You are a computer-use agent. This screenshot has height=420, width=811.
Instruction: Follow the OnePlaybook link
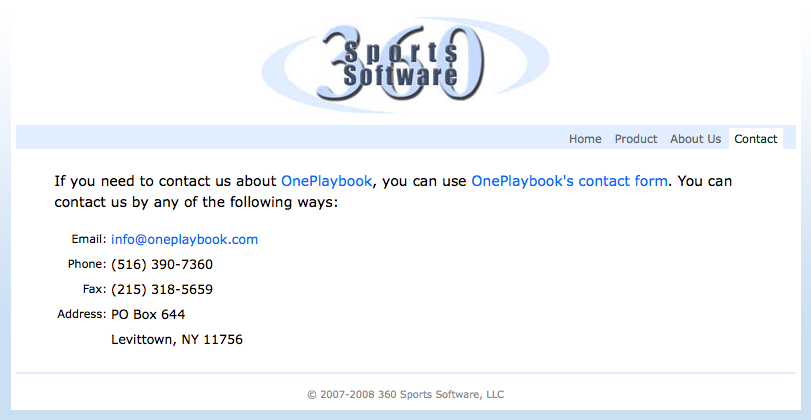point(326,181)
